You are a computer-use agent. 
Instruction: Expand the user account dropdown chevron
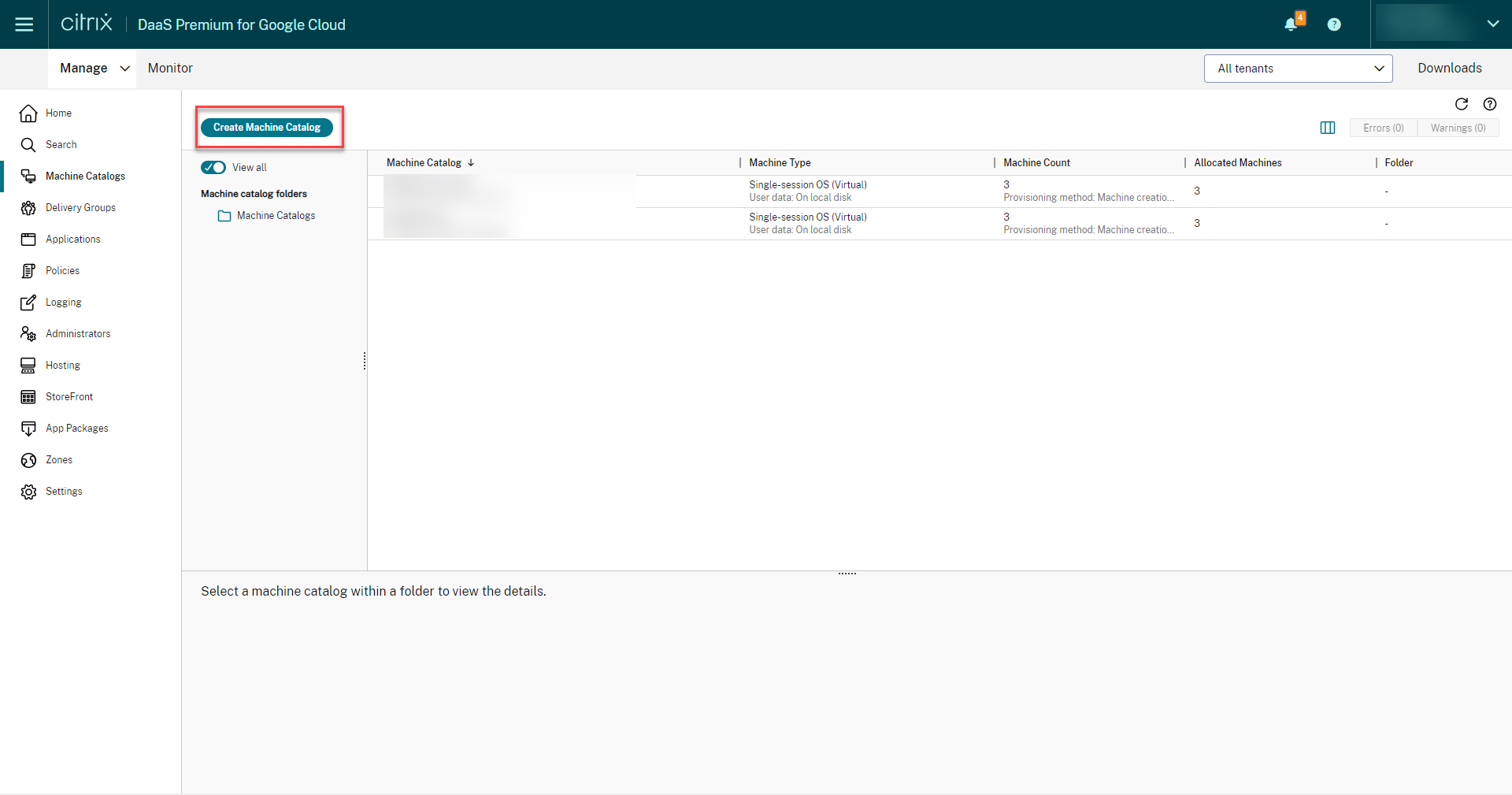(x=1492, y=24)
